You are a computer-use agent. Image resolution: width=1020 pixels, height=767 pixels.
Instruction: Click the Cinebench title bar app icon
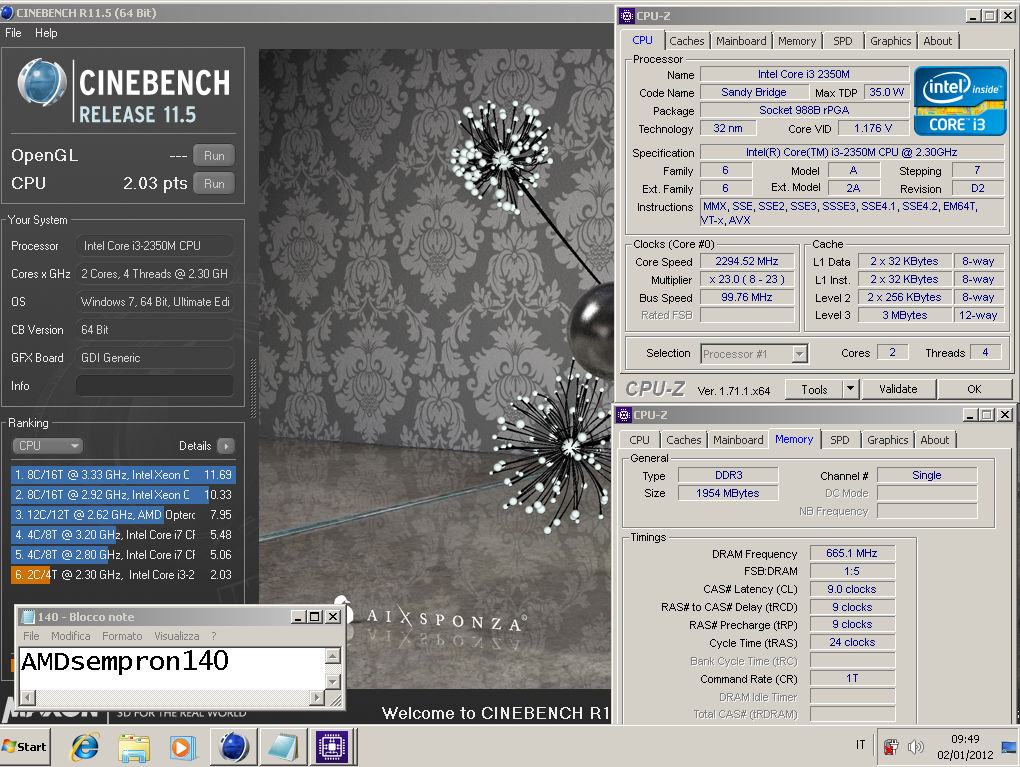(x=7, y=12)
